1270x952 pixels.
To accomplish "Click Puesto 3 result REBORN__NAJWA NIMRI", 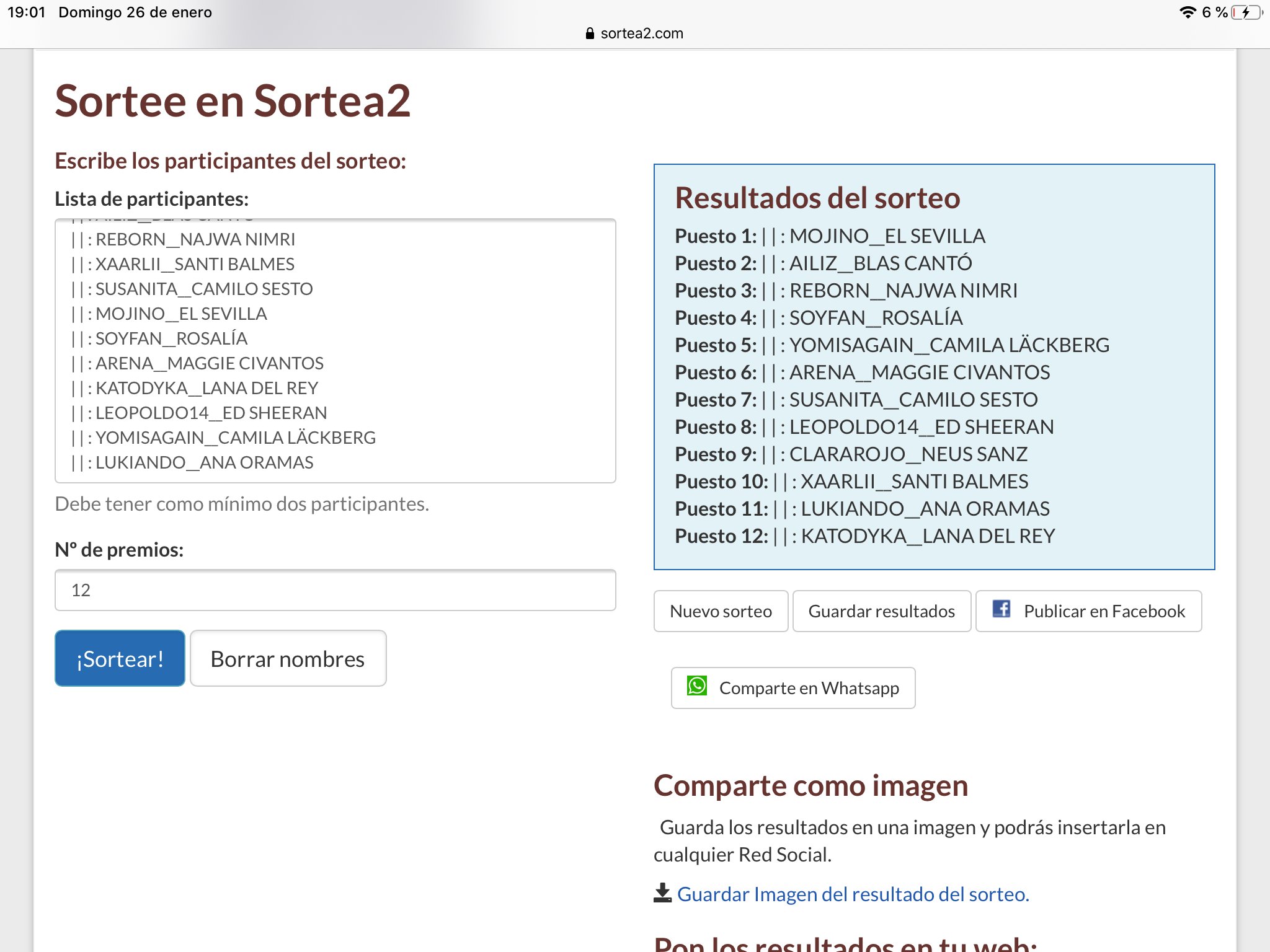I will point(846,291).
